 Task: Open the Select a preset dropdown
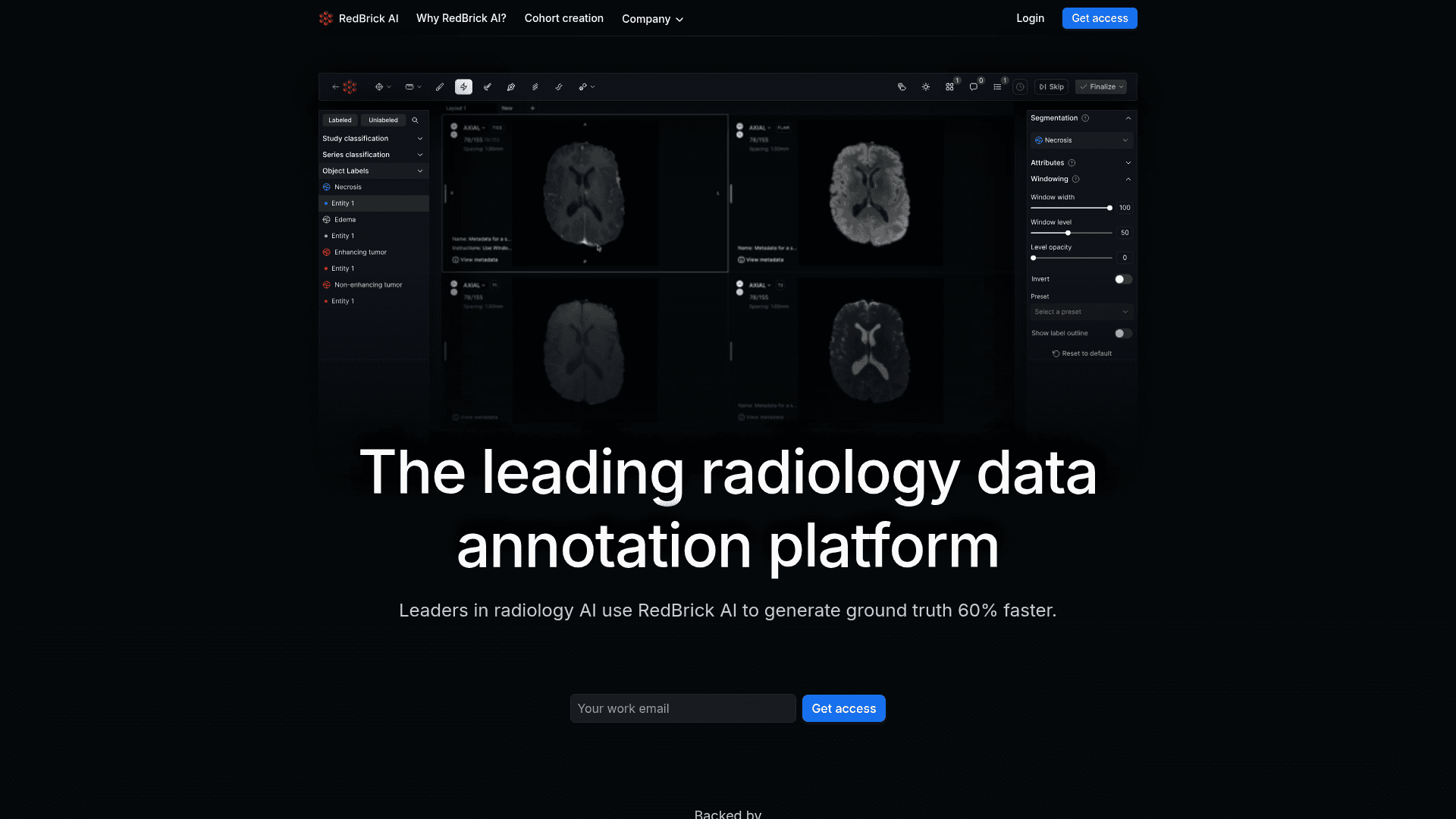click(x=1081, y=312)
